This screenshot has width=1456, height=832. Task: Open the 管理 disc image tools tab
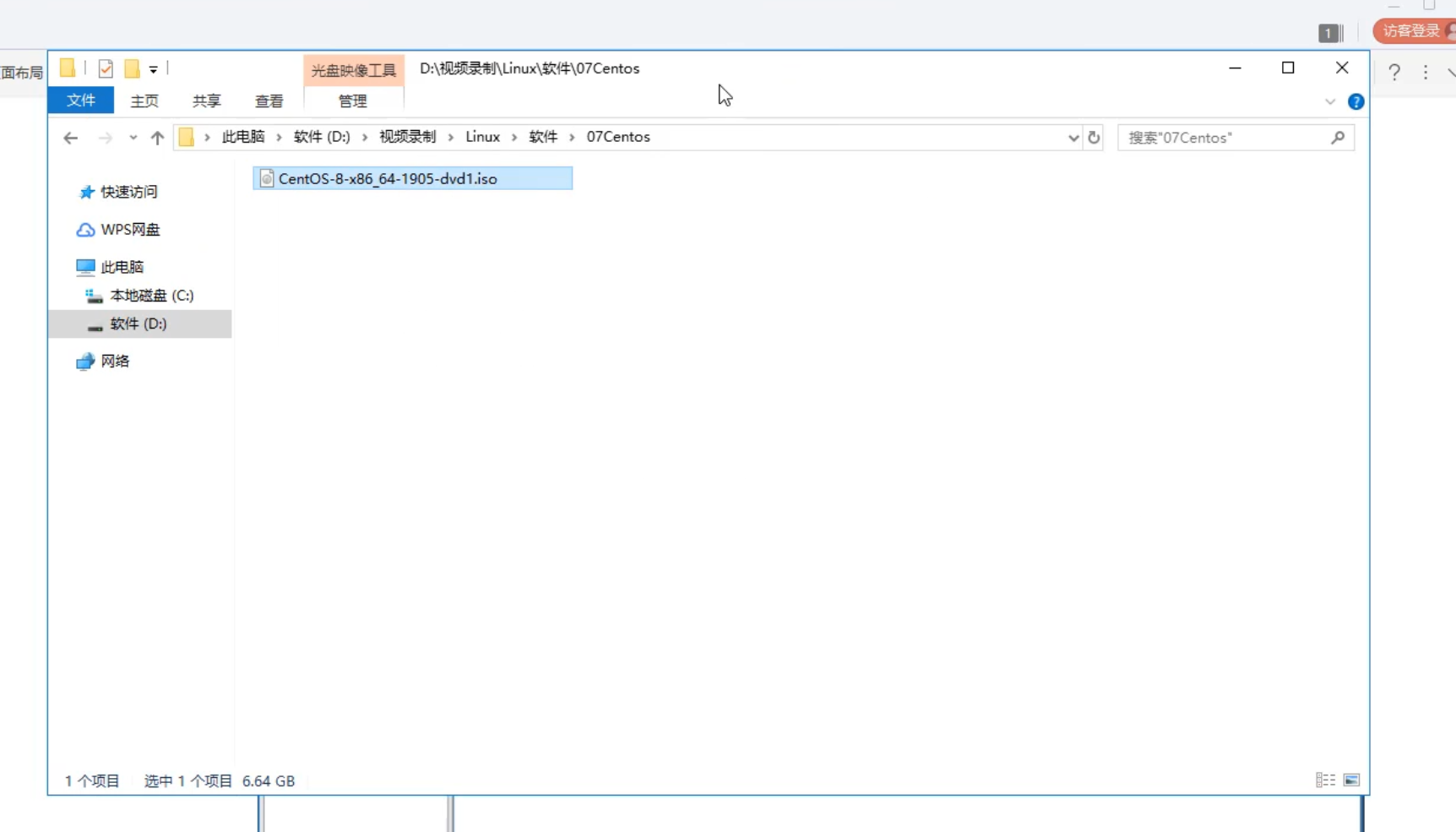coord(353,101)
